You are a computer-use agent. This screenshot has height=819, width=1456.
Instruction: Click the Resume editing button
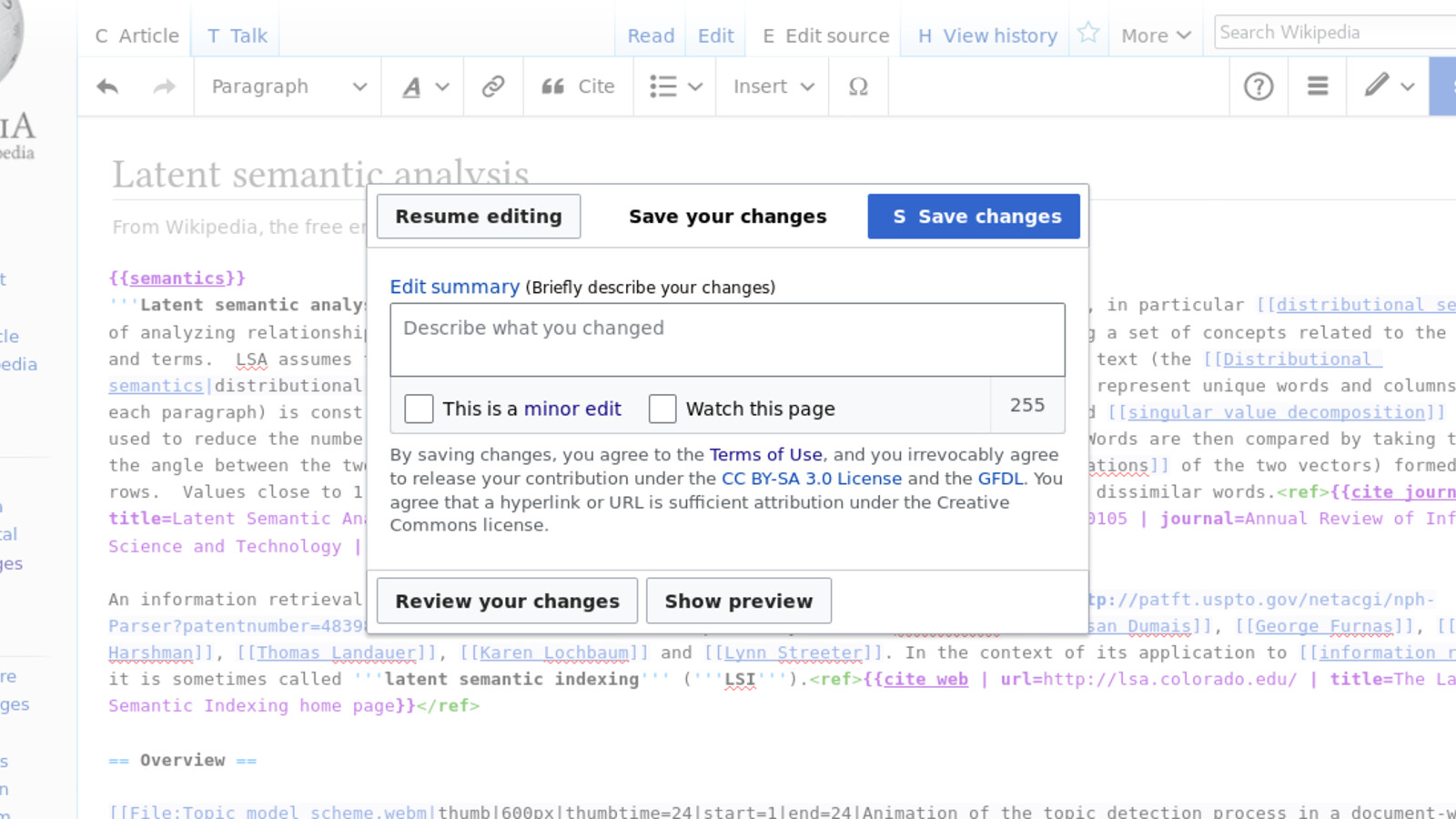[x=478, y=216]
